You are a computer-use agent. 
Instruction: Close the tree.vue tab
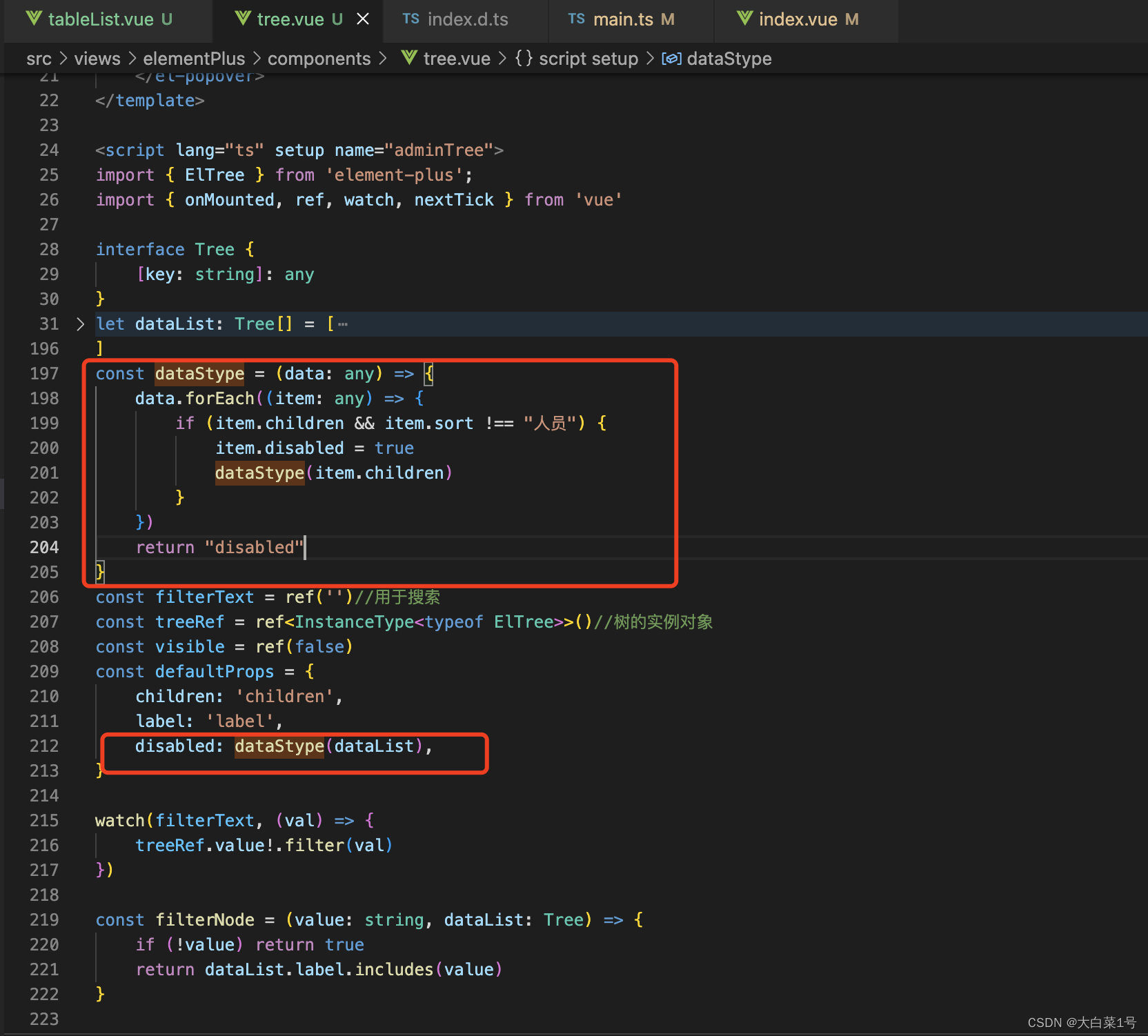coord(363,19)
